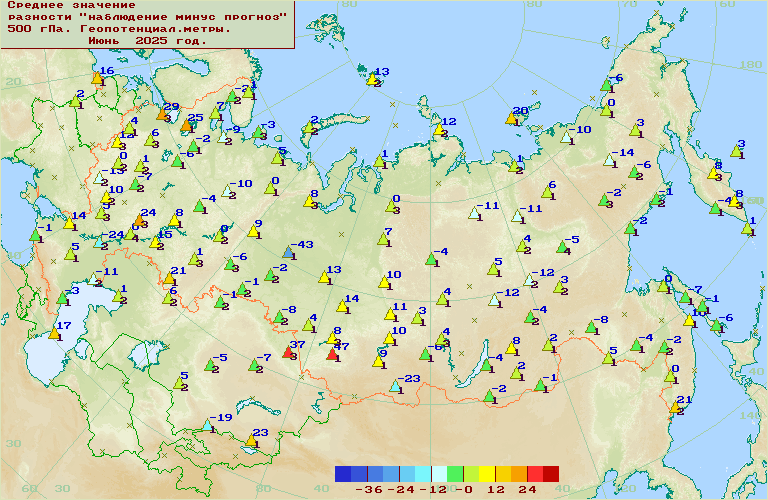The image size is (768, 500).
Task: Click the yellow triangle labeled 14
Action: point(339,305)
